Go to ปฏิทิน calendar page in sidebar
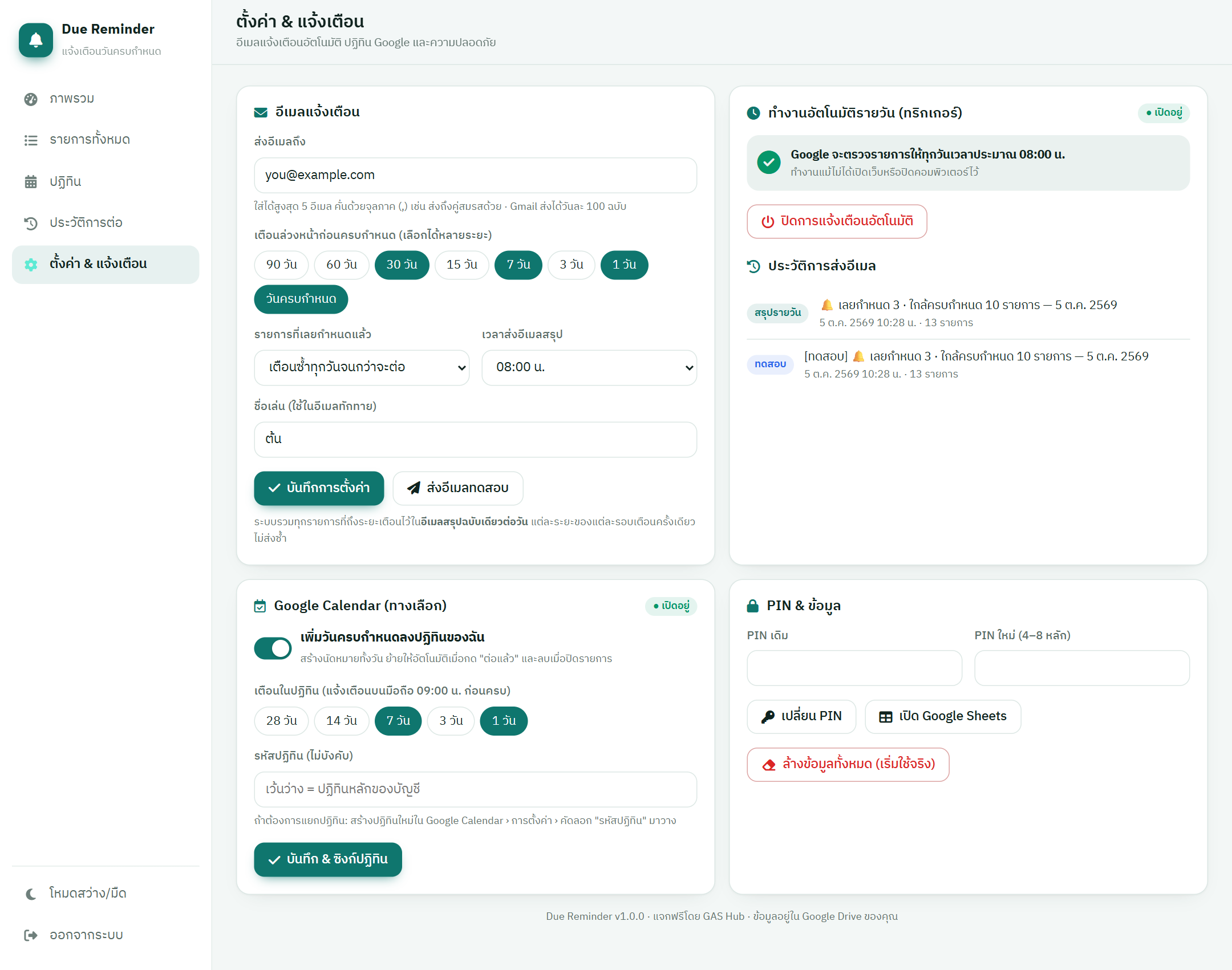Image resolution: width=1232 pixels, height=970 pixels. 106,181
